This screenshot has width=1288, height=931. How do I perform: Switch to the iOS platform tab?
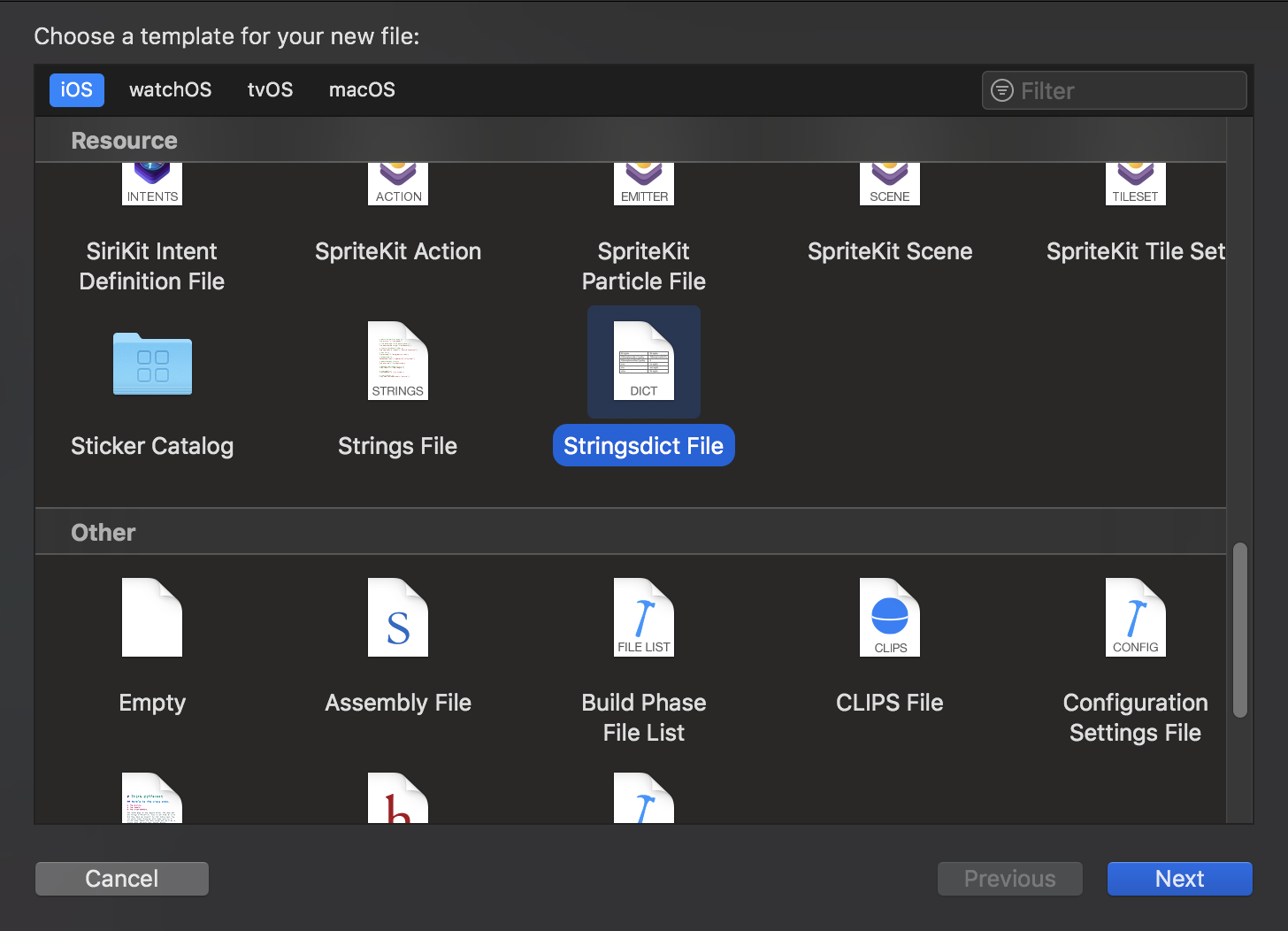coord(77,89)
